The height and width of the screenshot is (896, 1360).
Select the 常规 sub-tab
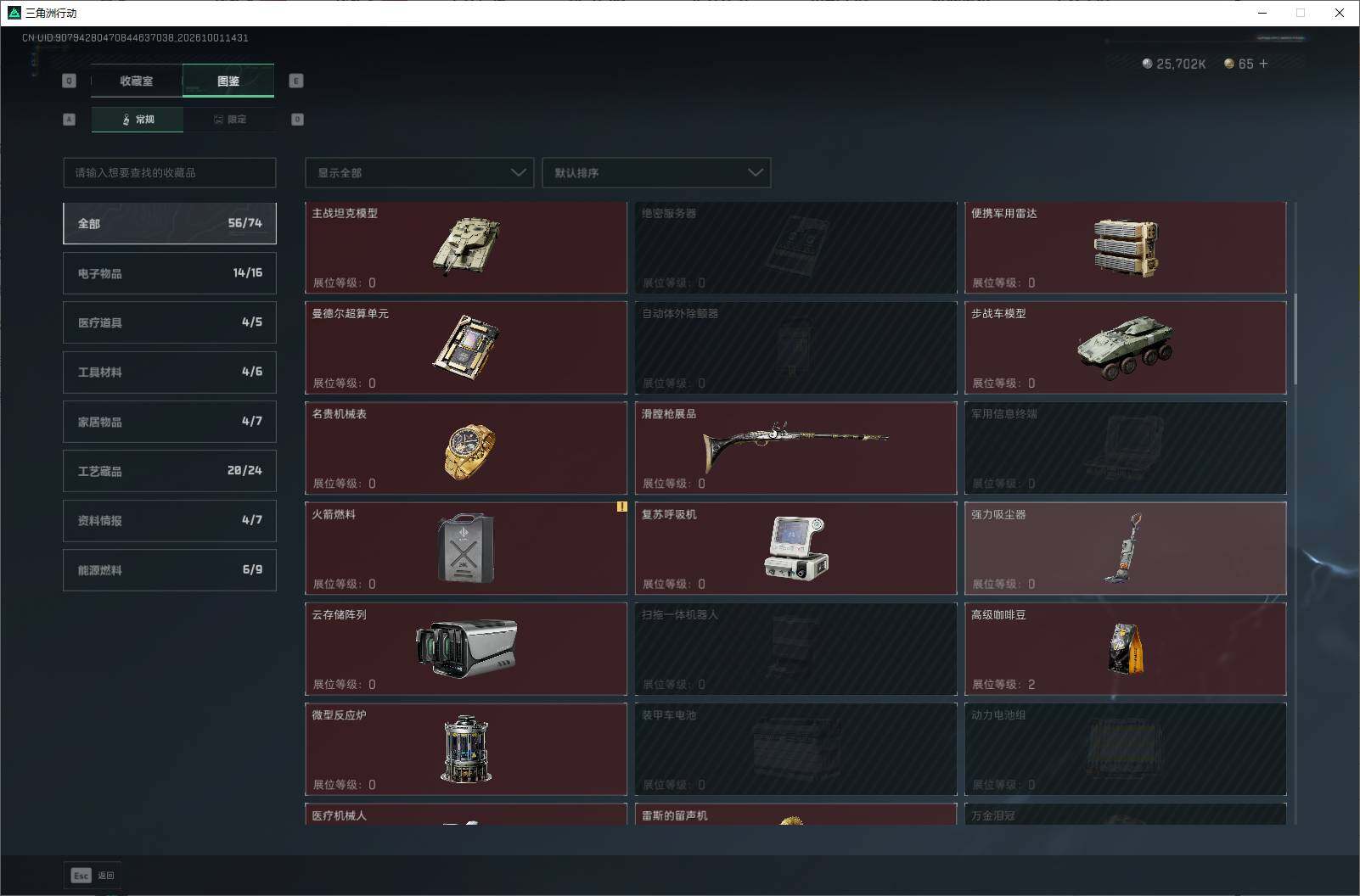138,120
